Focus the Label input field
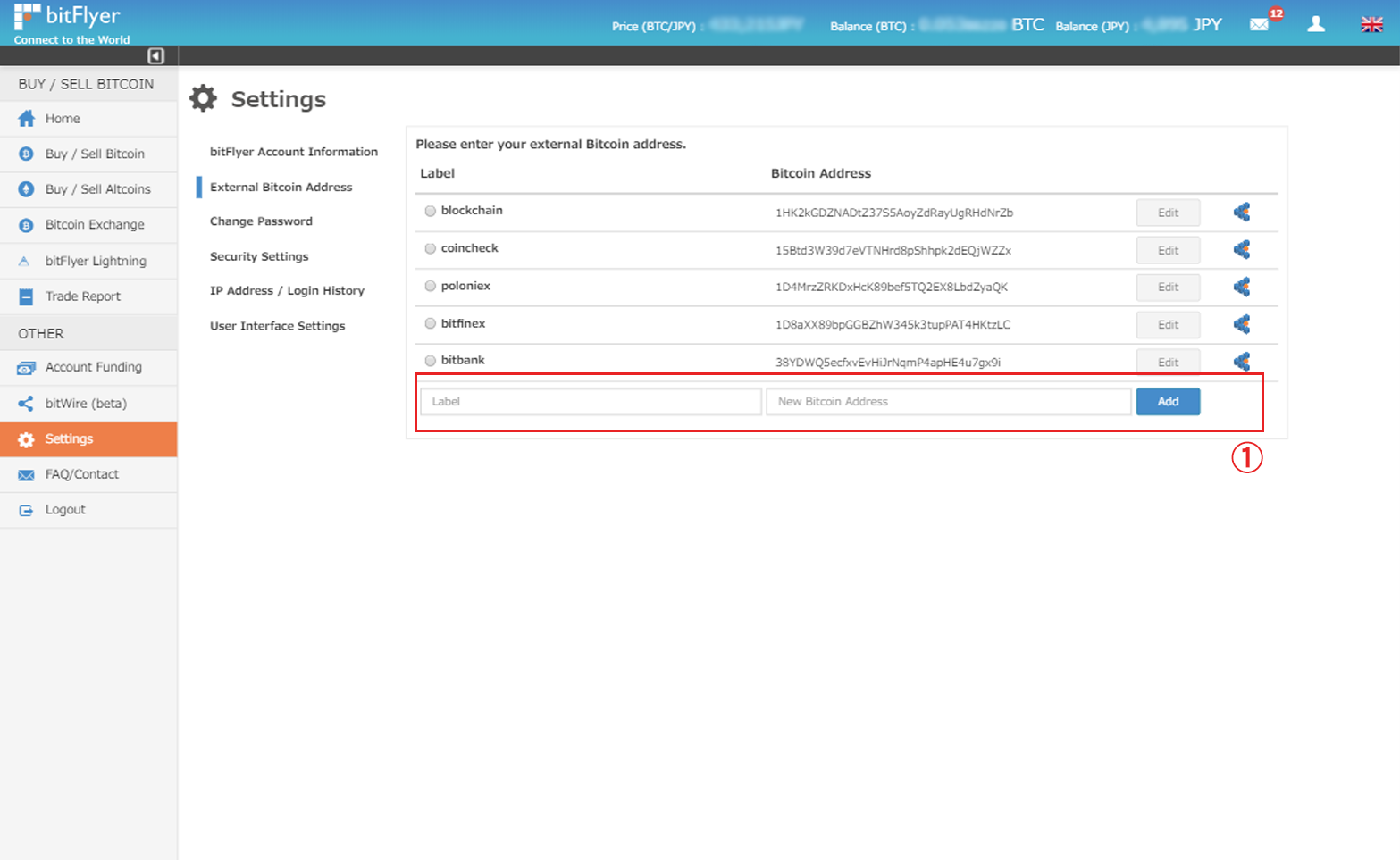1400x860 pixels. [591, 402]
